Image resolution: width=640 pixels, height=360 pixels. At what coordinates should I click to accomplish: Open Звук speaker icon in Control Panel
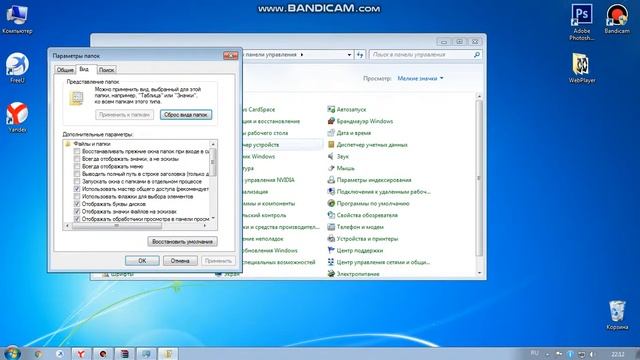click(331, 156)
